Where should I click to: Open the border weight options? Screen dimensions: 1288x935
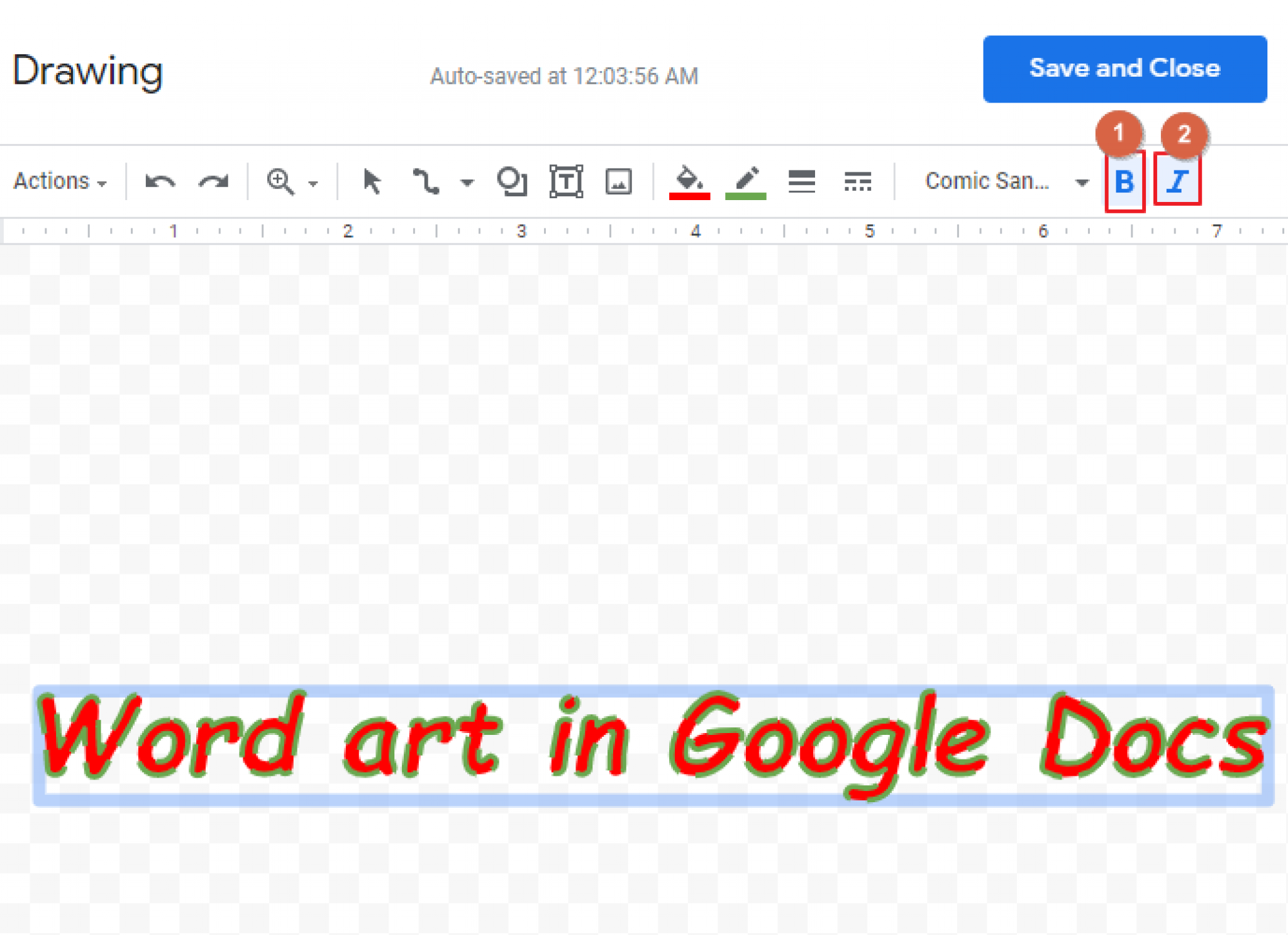click(x=802, y=182)
